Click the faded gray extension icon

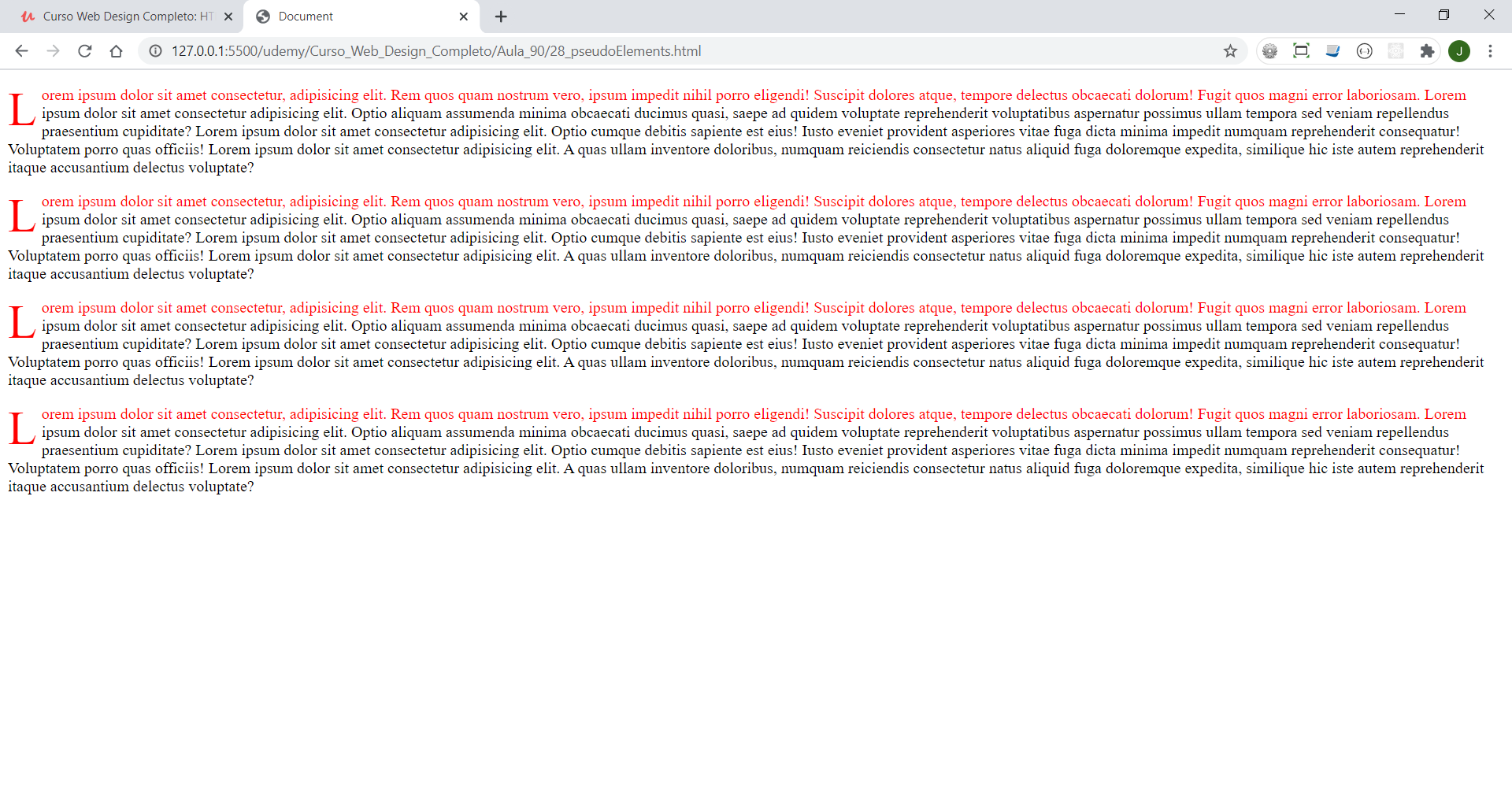click(x=1395, y=51)
